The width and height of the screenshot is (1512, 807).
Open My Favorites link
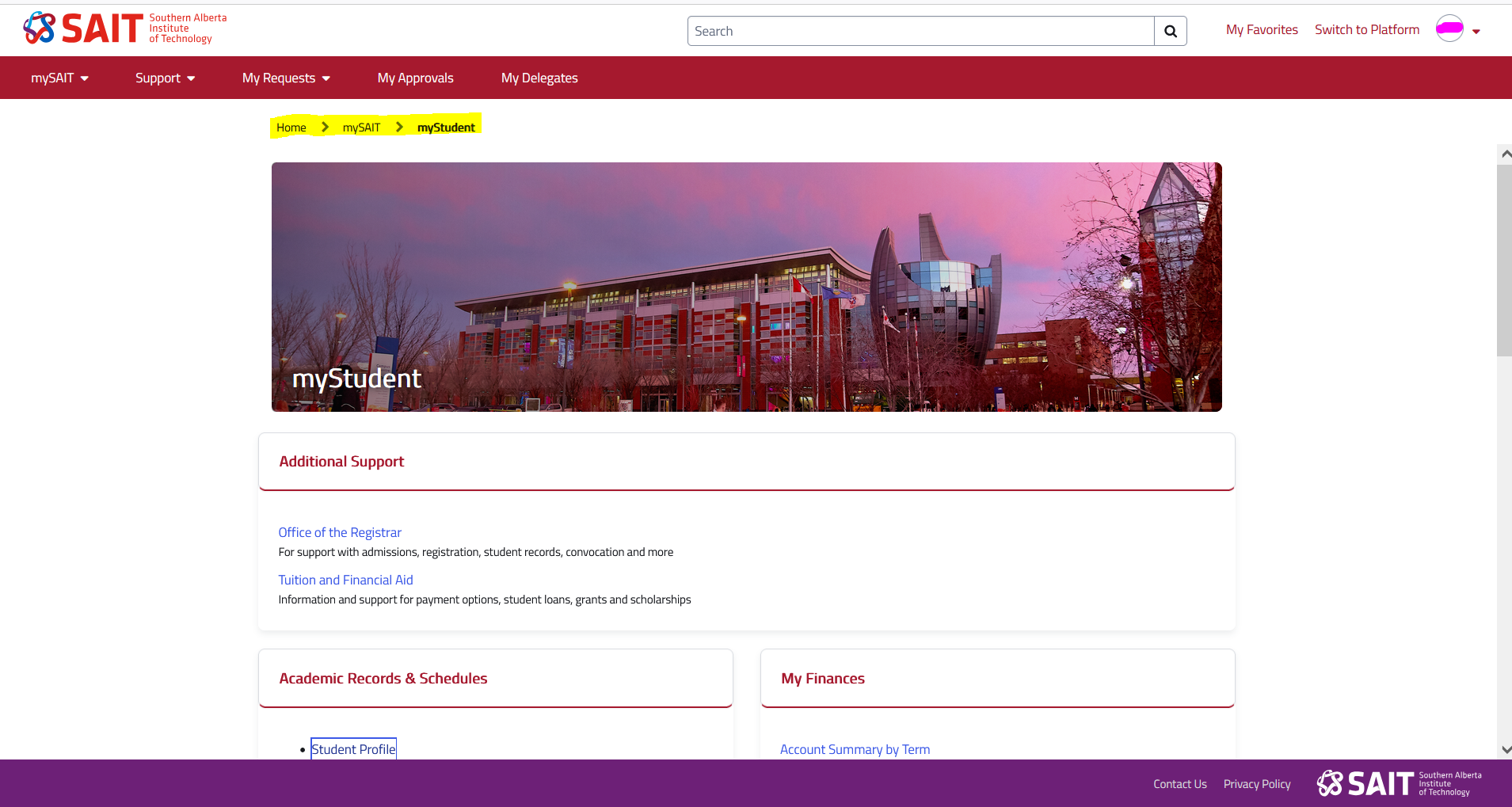click(x=1262, y=29)
